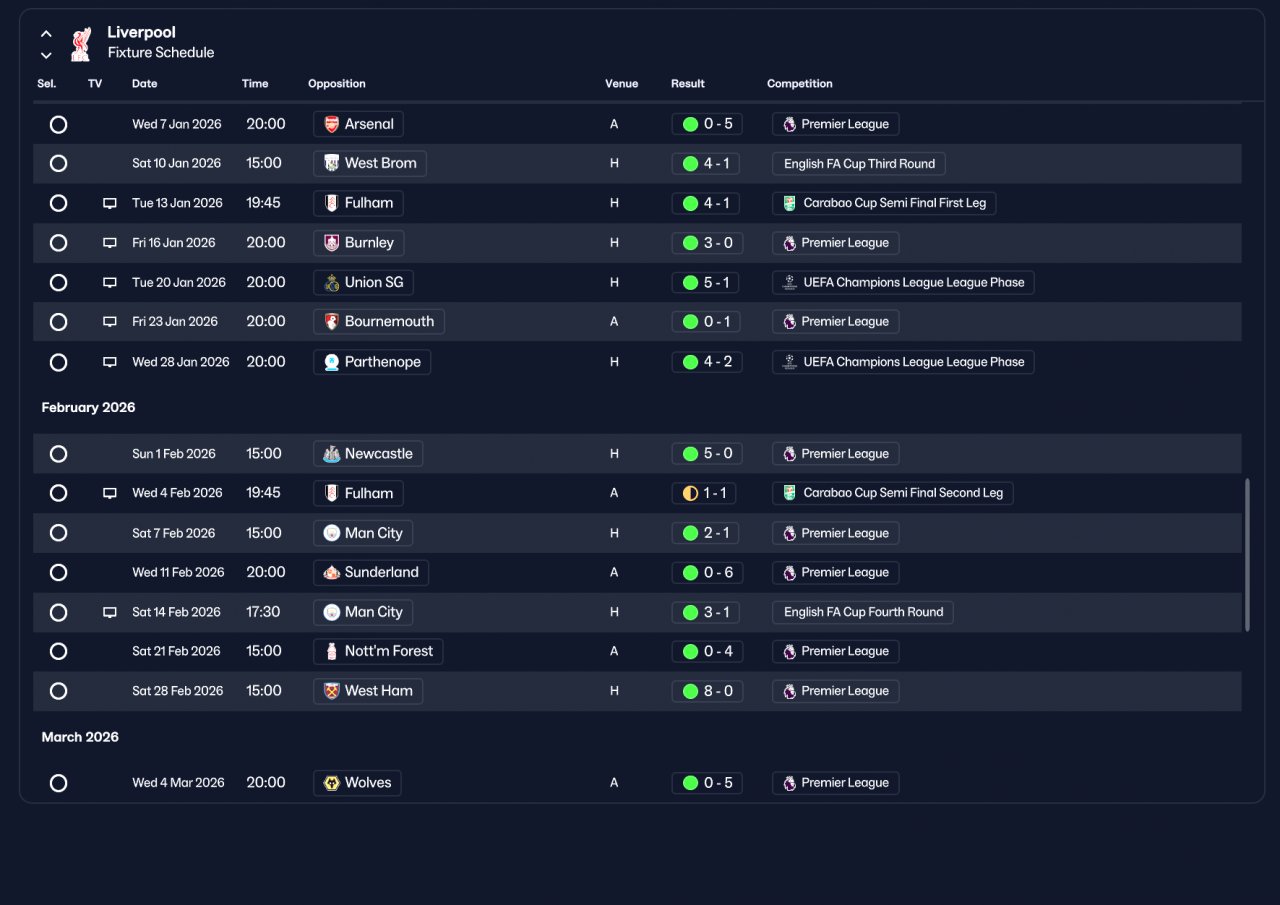Sort by the Venue column header
This screenshot has width=1280, height=905.
621,84
